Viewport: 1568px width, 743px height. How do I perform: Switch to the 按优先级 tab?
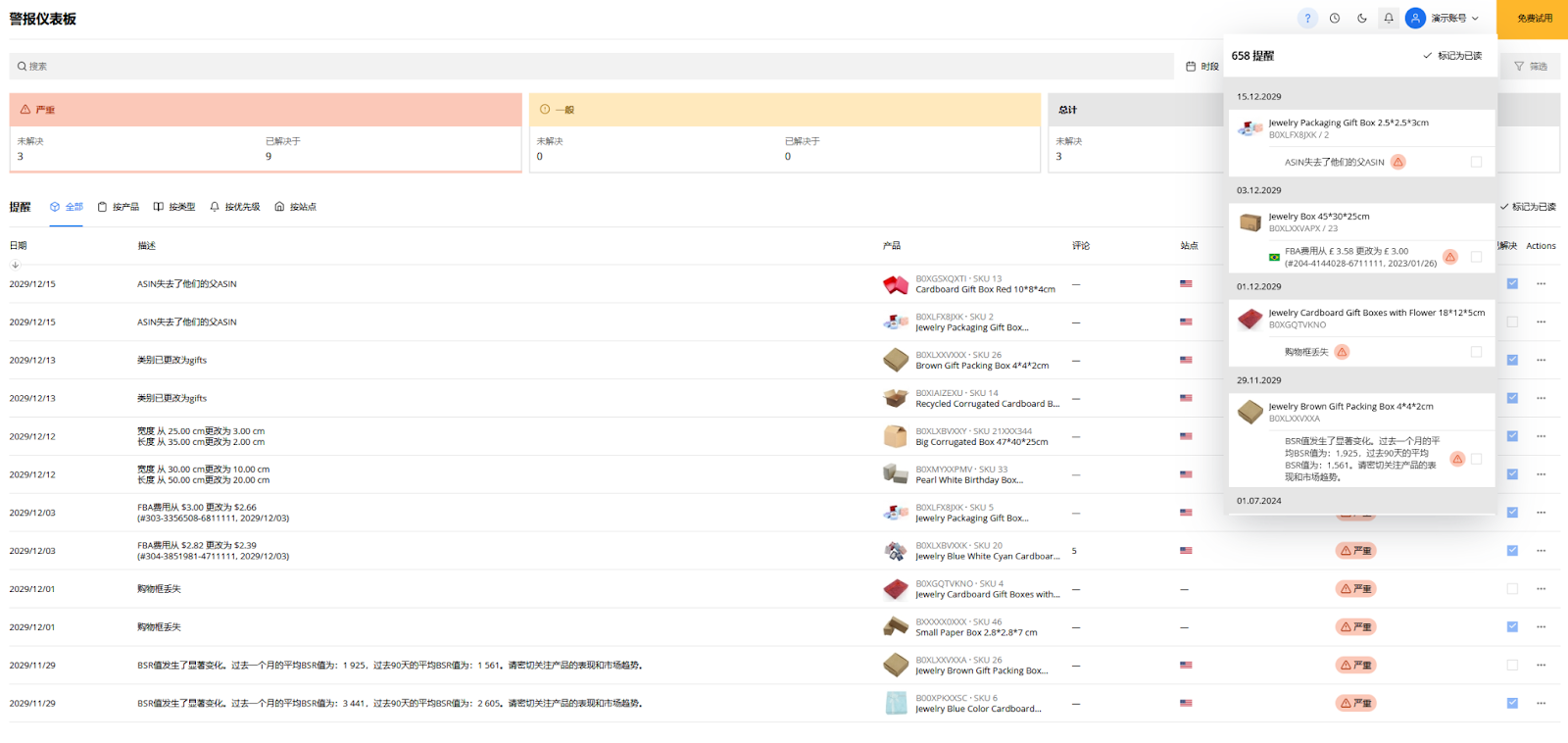click(x=235, y=207)
